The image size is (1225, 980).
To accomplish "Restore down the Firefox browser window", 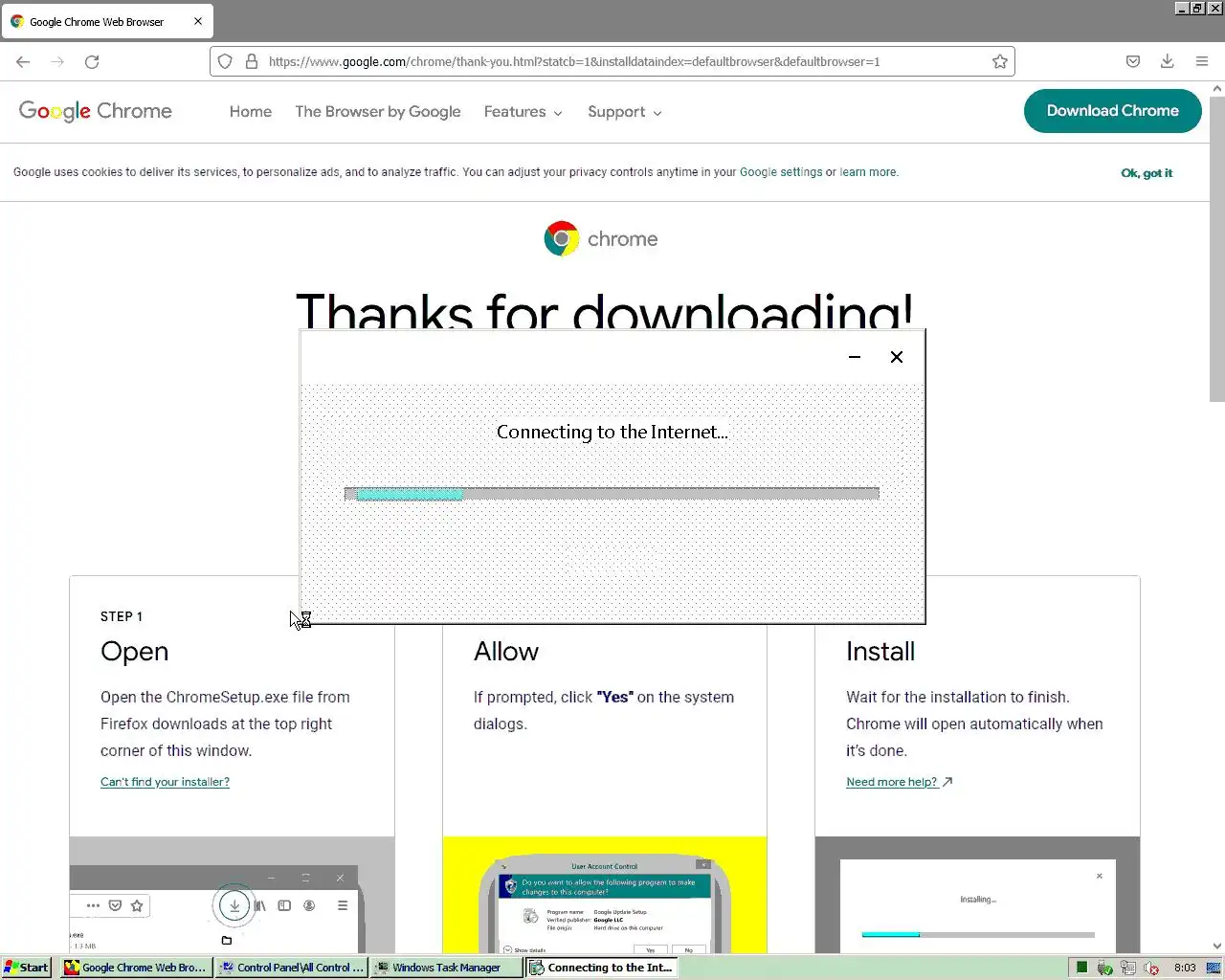I will point(1197,8).
